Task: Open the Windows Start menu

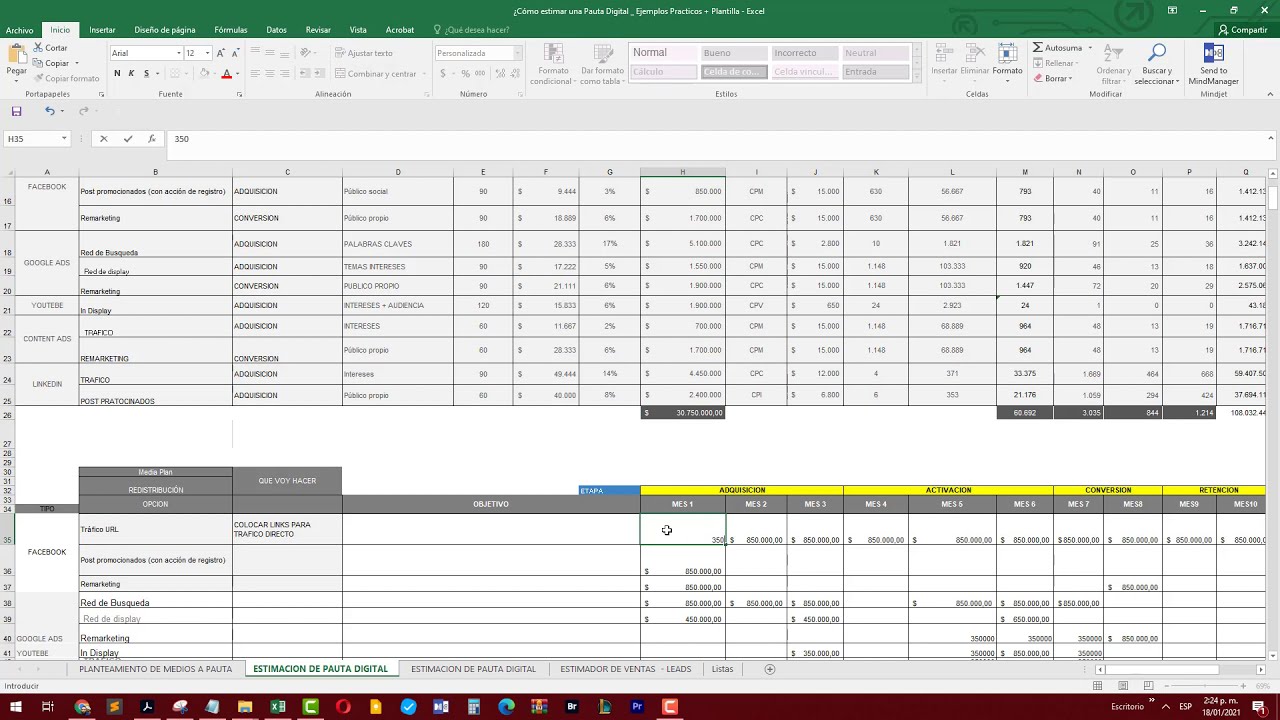Action: click(17, 707)
